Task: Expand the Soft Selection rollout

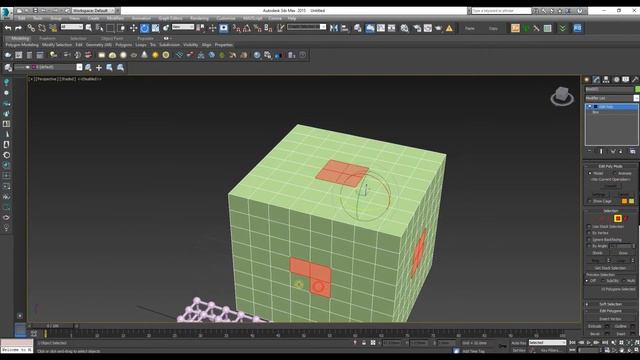Action: [611, 304]
